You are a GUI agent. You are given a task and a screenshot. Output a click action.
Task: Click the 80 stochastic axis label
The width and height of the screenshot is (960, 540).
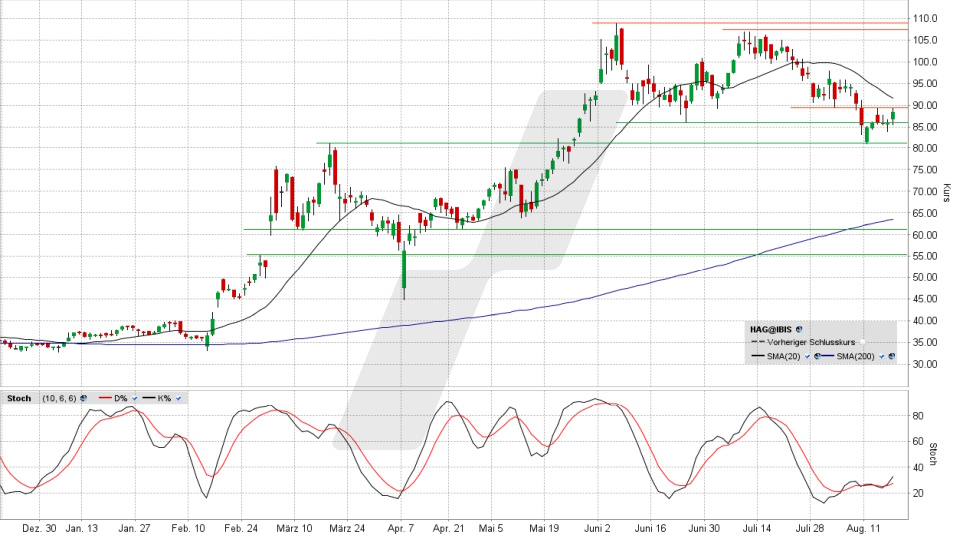pos(918,416)
